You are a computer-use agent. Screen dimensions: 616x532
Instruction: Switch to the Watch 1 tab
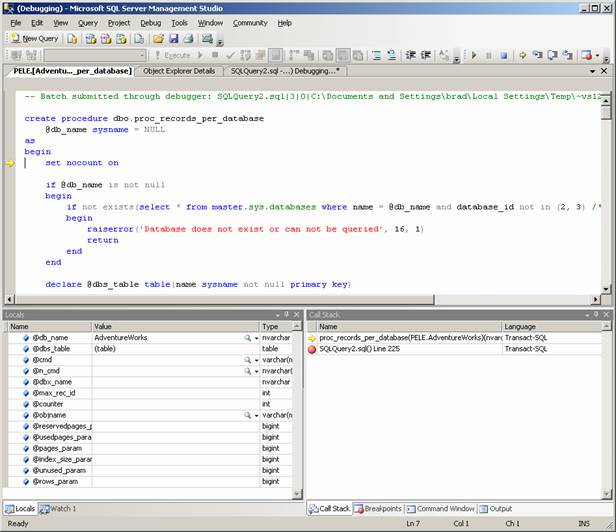[x=59, y=509]
